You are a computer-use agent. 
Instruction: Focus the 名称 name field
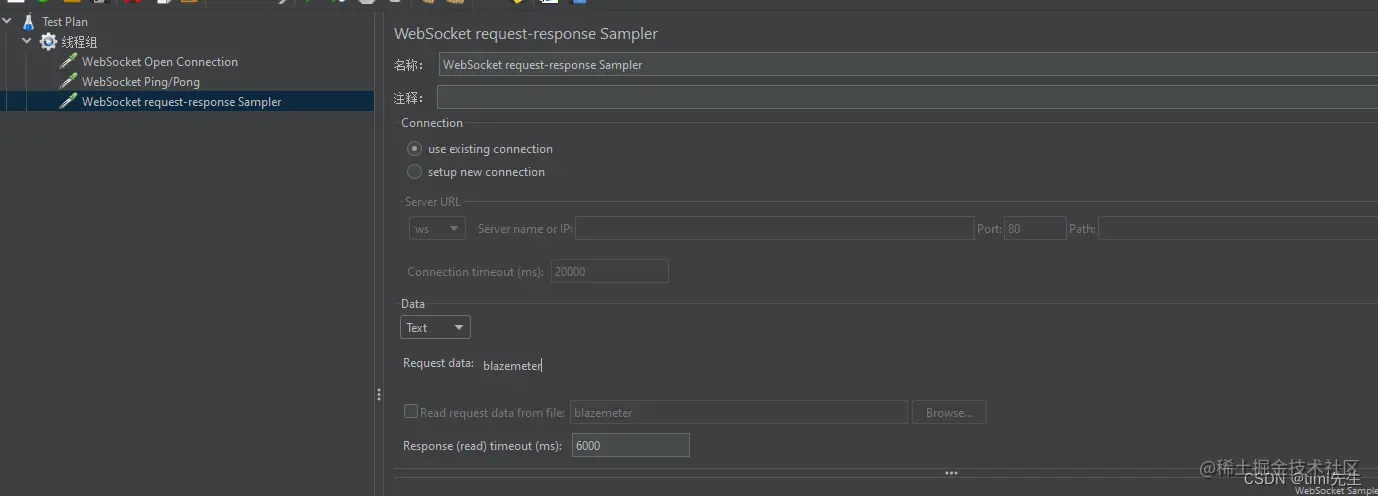click(908, 64)
